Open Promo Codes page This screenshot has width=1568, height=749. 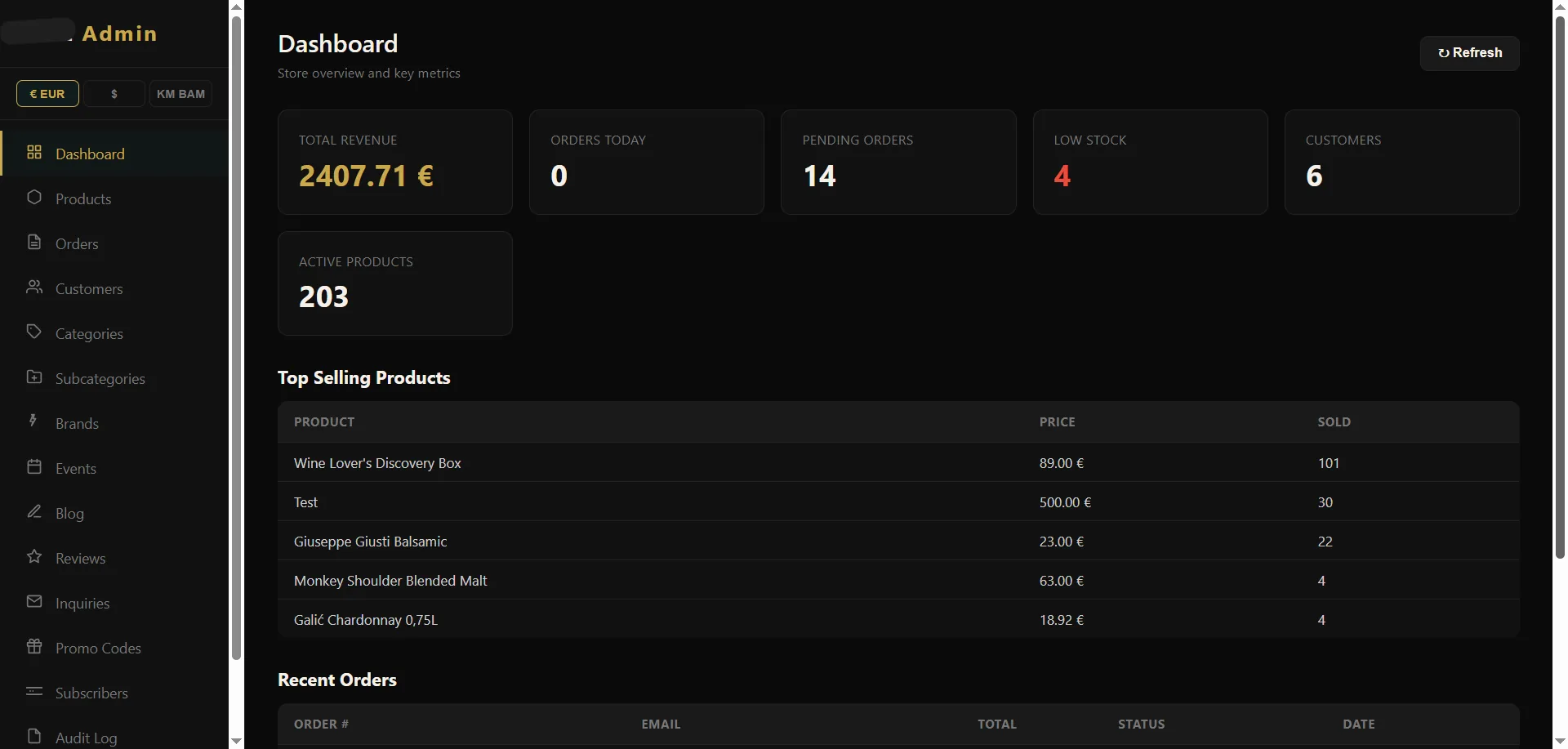point(114,648)
